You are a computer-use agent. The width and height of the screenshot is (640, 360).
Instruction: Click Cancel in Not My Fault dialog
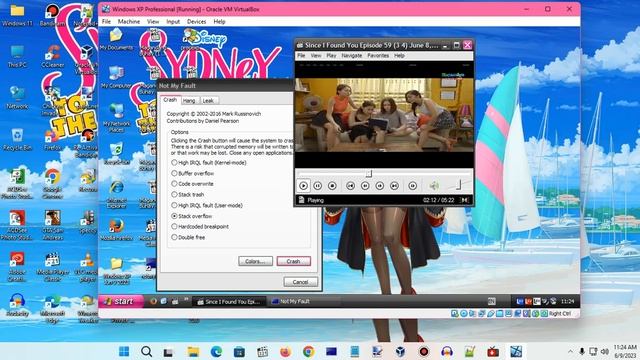point(300,282)
